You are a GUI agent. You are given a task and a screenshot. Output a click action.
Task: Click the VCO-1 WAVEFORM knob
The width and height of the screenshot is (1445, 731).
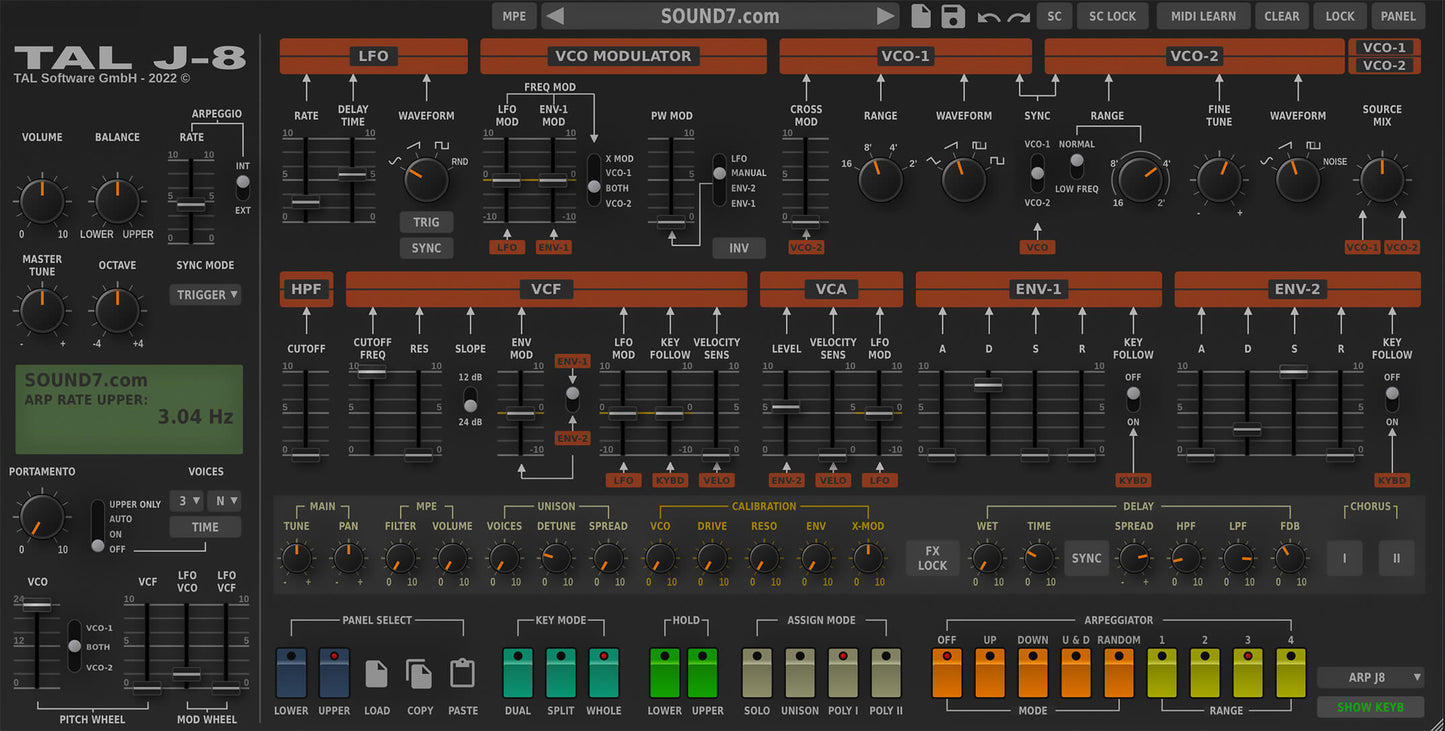coord(964,179)
